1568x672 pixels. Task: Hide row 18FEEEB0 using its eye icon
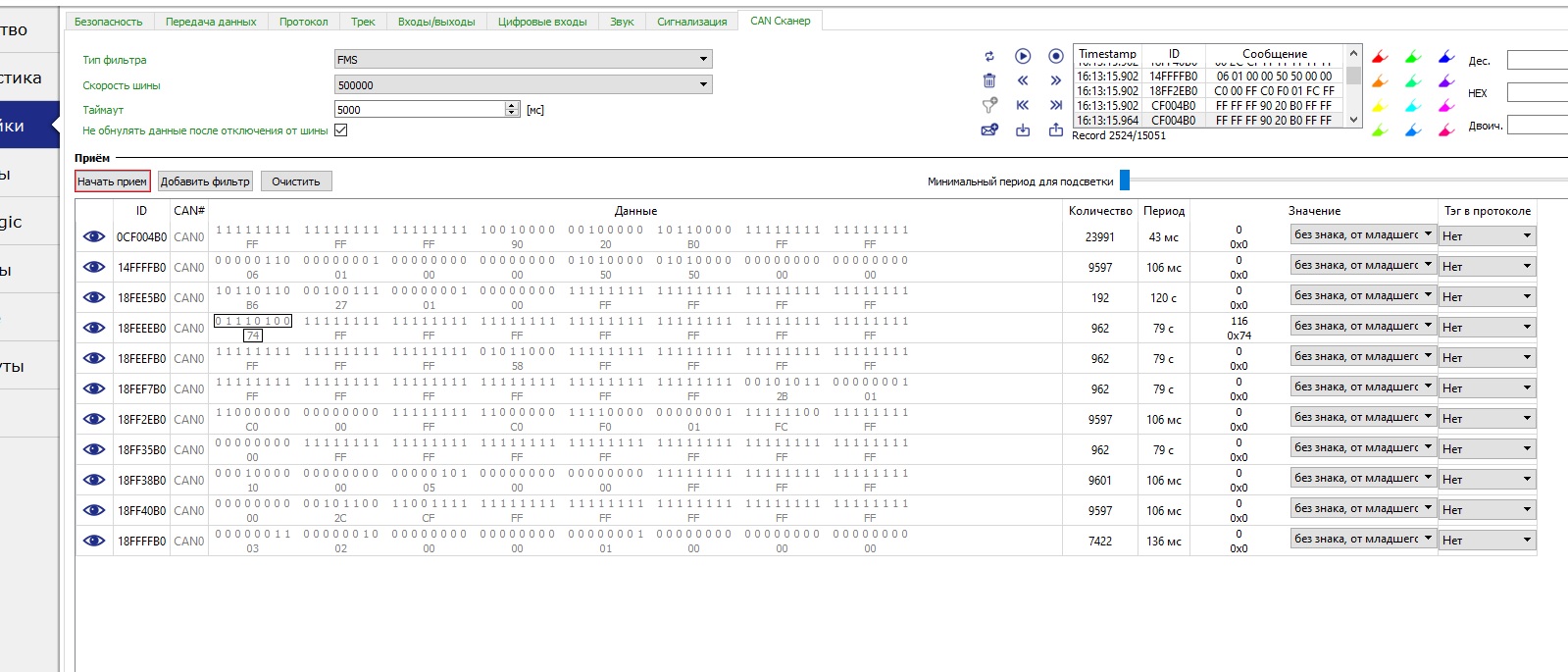[x=94, y=328]
